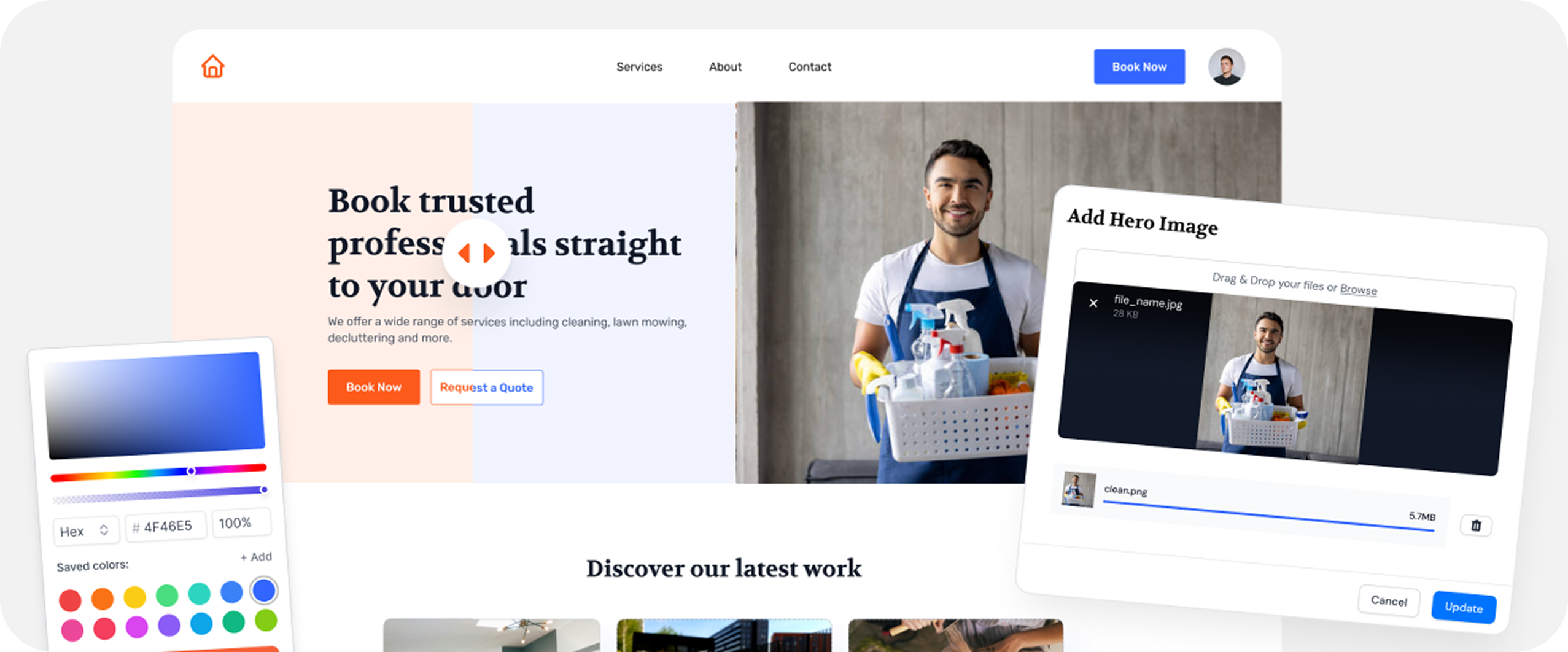Open the Services menu item
Viewport: 1568px width, 652px height.
point(639,67)
